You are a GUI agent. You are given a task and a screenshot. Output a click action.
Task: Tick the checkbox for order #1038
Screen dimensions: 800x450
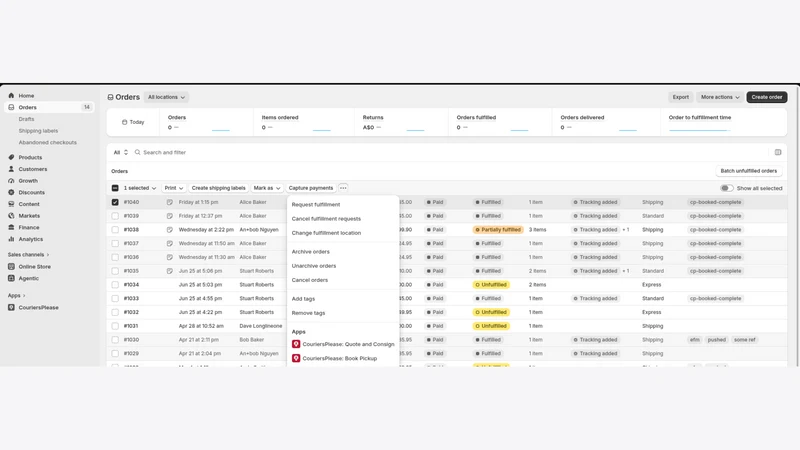tap(115, 230)
